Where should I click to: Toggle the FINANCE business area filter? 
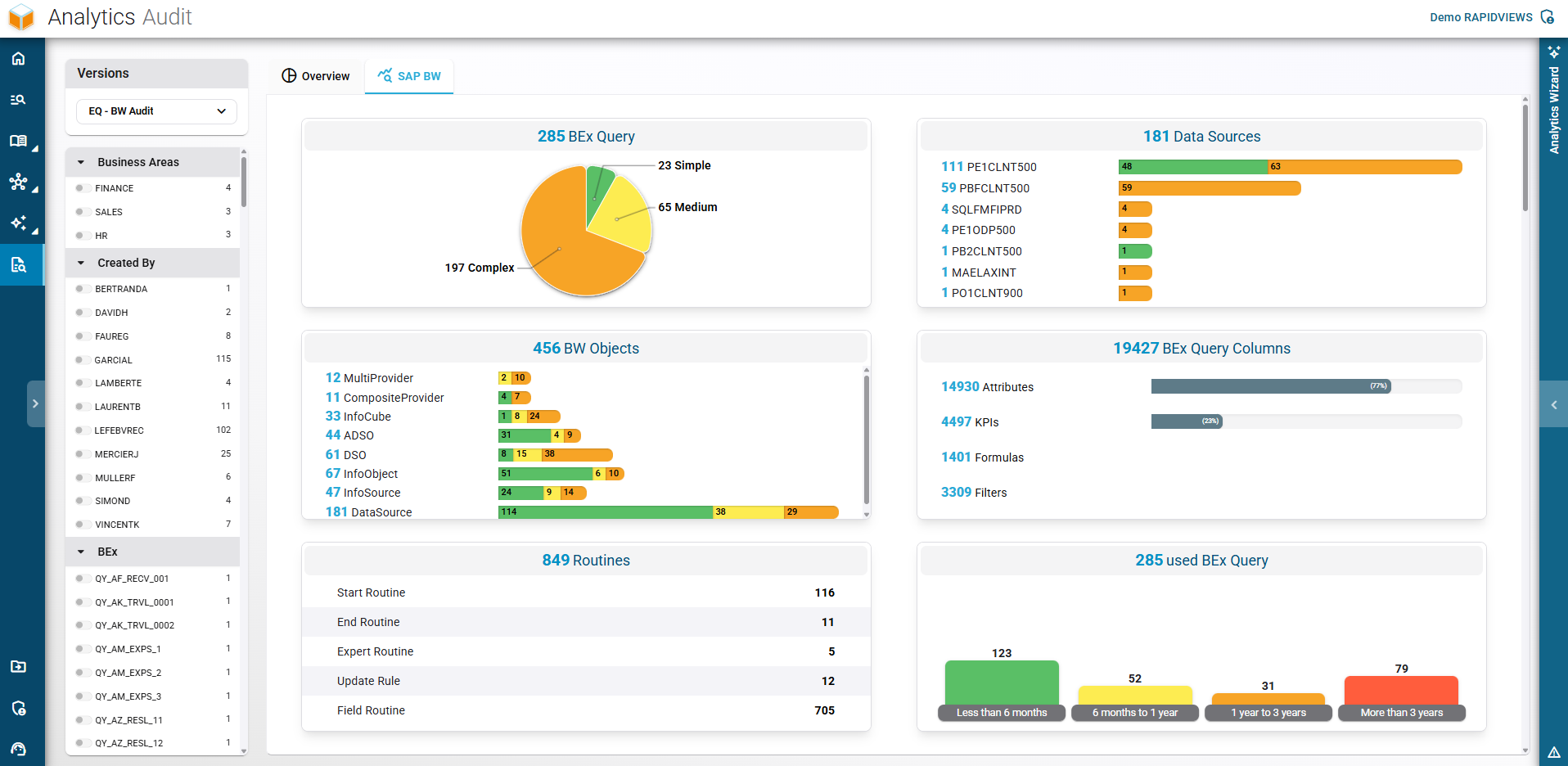pos(80,188)
